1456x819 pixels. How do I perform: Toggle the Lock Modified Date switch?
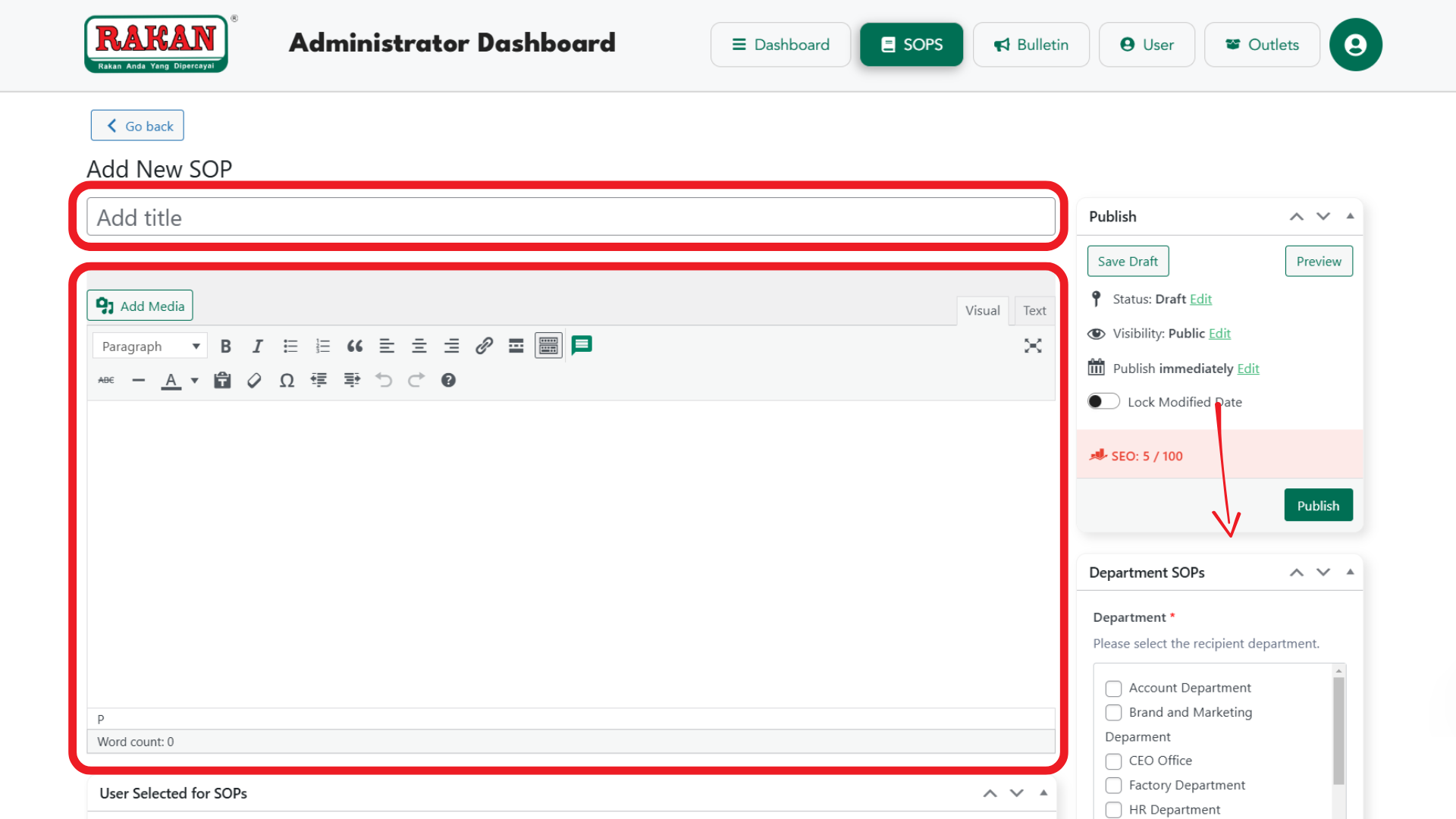pyautogui.click(x=1103, y=401)
